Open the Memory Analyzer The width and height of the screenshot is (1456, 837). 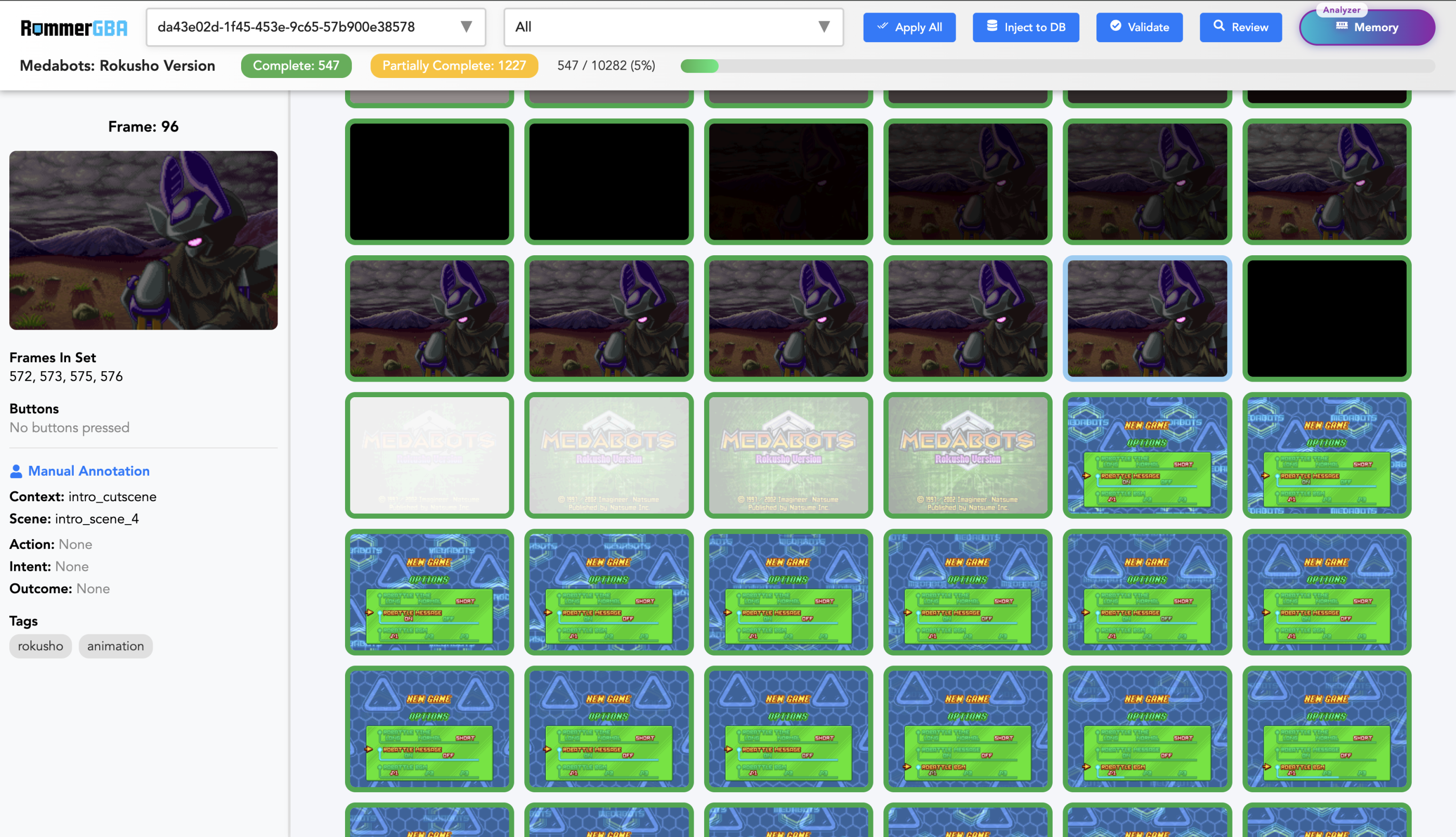click(x=1367, y=27)
